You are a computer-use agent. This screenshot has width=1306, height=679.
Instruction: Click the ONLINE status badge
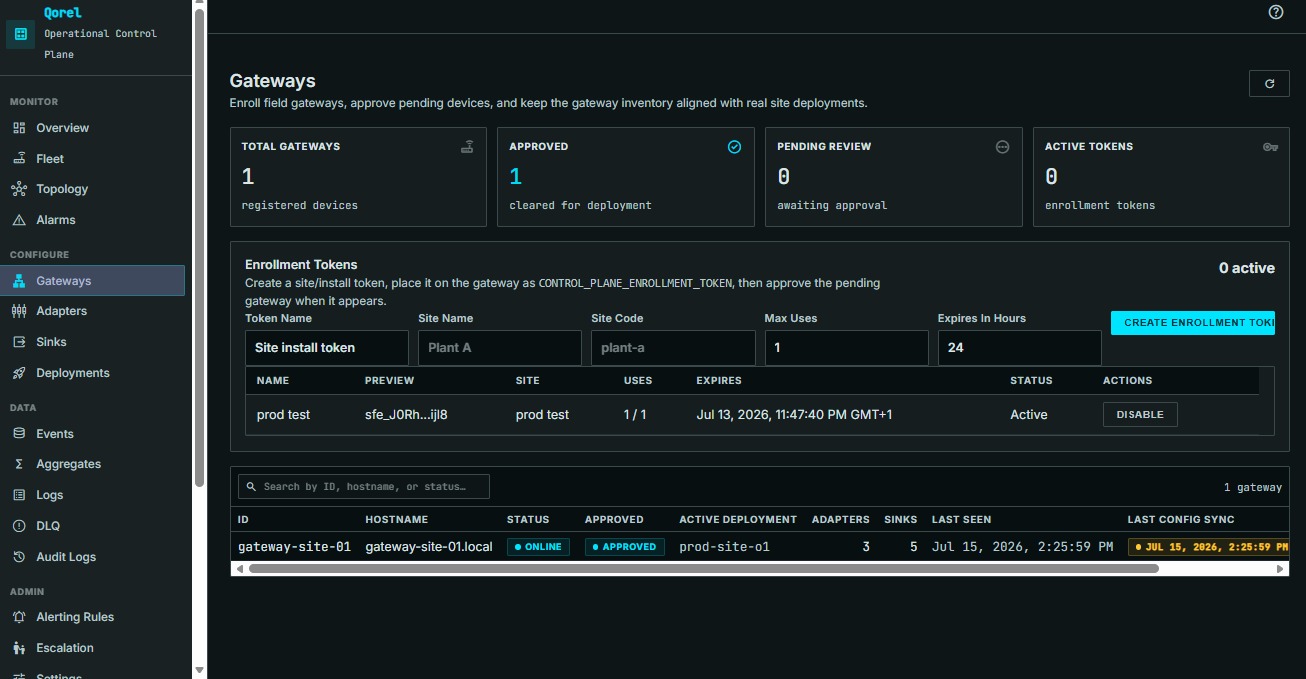pyautogui.click(x=538, y=547)
